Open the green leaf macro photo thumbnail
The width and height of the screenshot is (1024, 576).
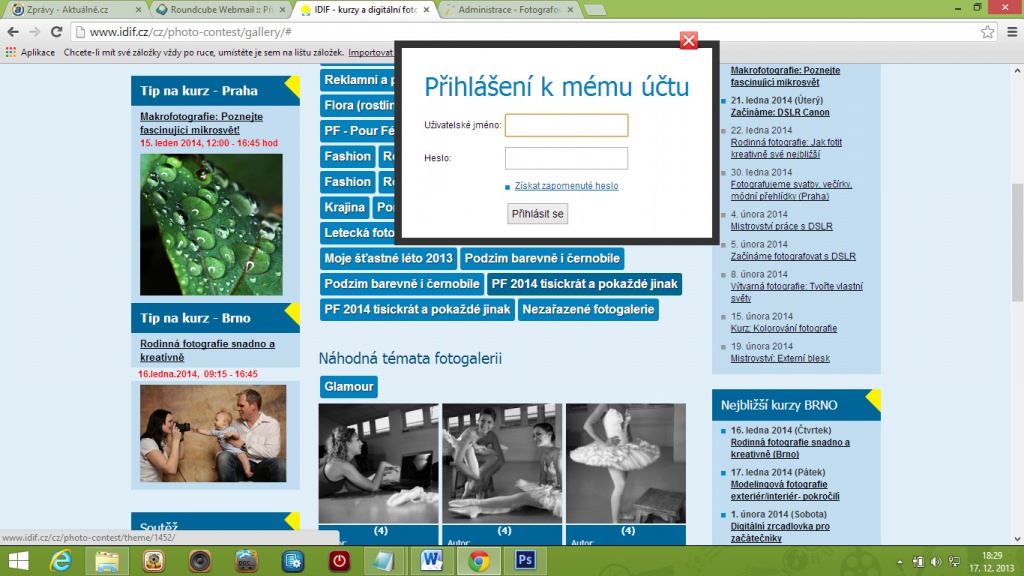click(x=211, y=225)
